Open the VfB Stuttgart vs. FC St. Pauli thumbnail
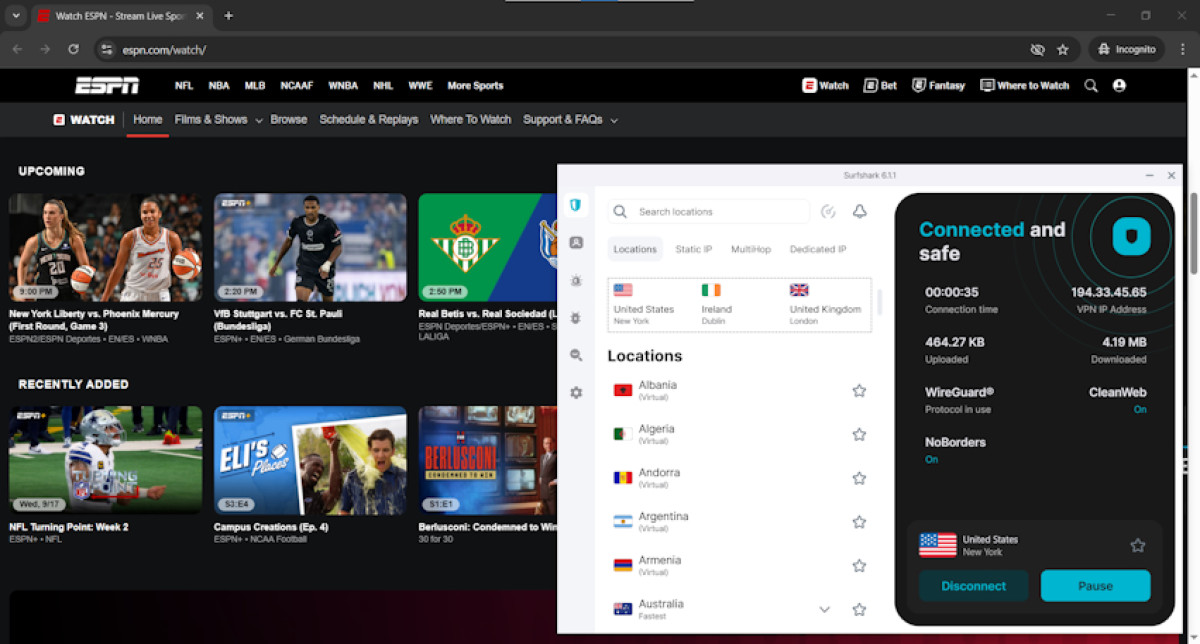 click(310, 248)
